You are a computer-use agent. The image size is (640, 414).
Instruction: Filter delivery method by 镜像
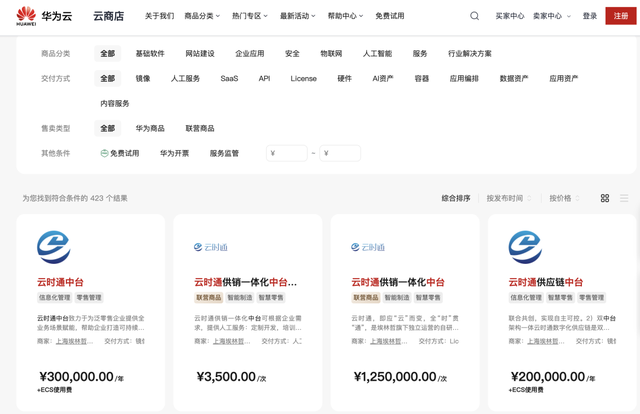143,78
